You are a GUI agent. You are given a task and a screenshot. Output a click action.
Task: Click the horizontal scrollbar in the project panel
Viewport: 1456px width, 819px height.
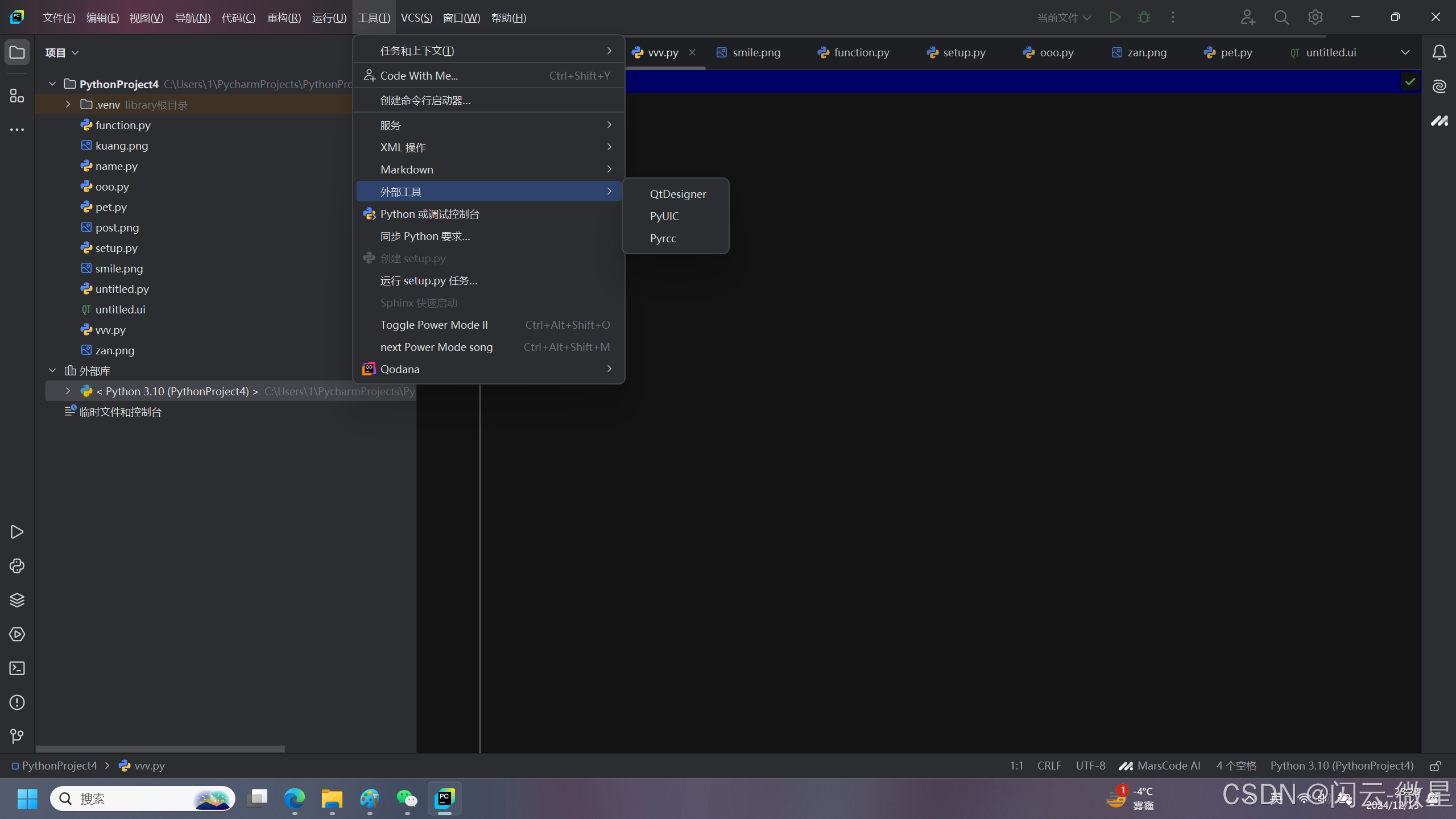[x=160, y=748]
